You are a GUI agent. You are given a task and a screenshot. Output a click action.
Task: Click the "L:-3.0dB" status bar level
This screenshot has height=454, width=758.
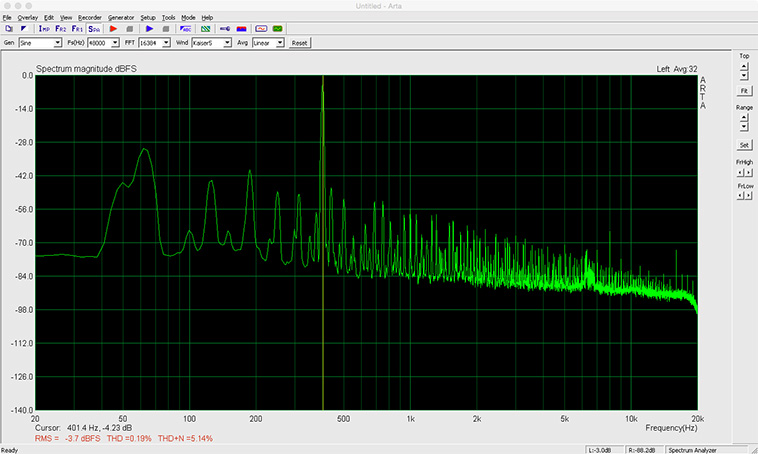pos(600,450)
